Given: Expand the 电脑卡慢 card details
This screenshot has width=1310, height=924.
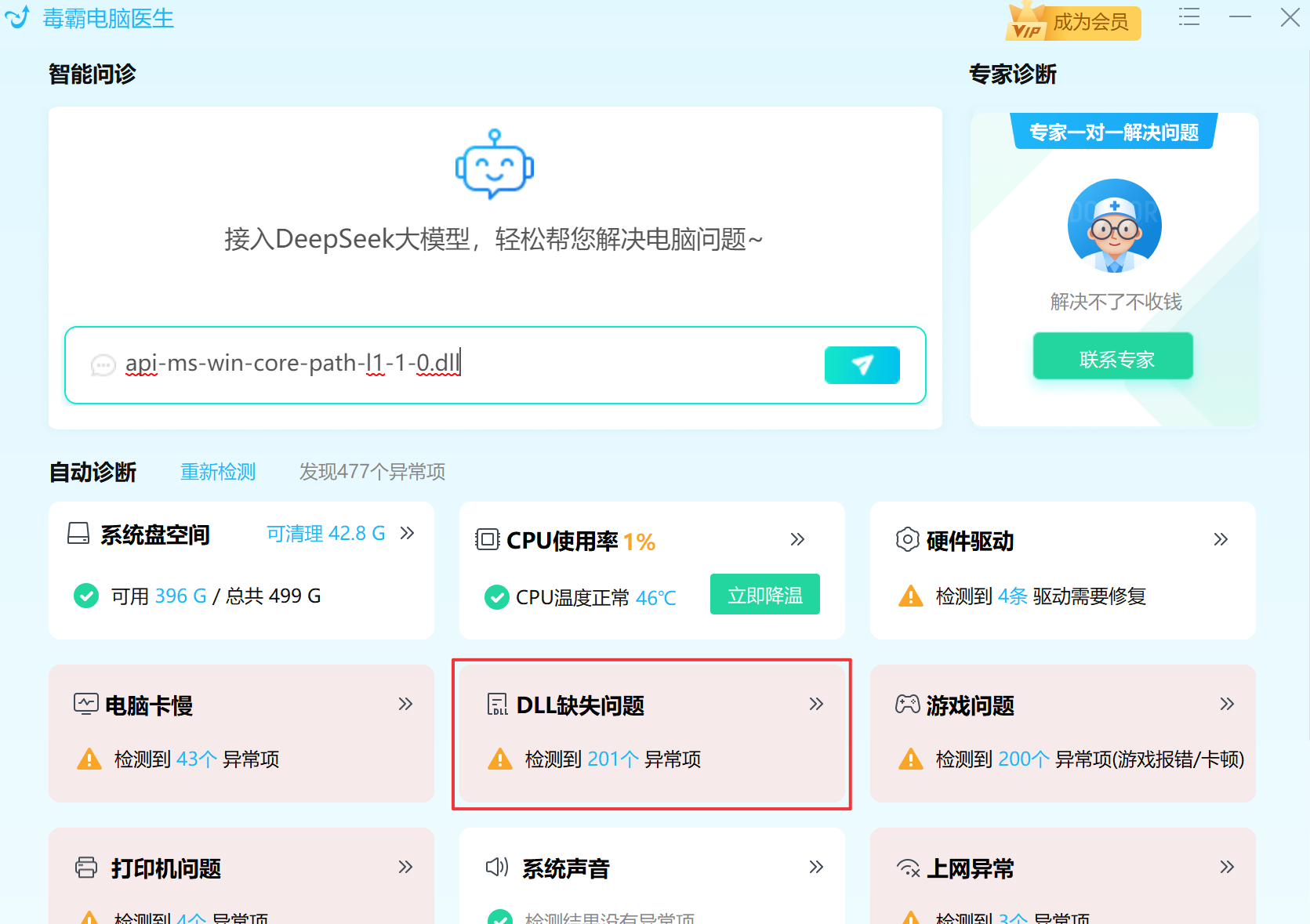Looking at the screenshot, I should point(406,704).
